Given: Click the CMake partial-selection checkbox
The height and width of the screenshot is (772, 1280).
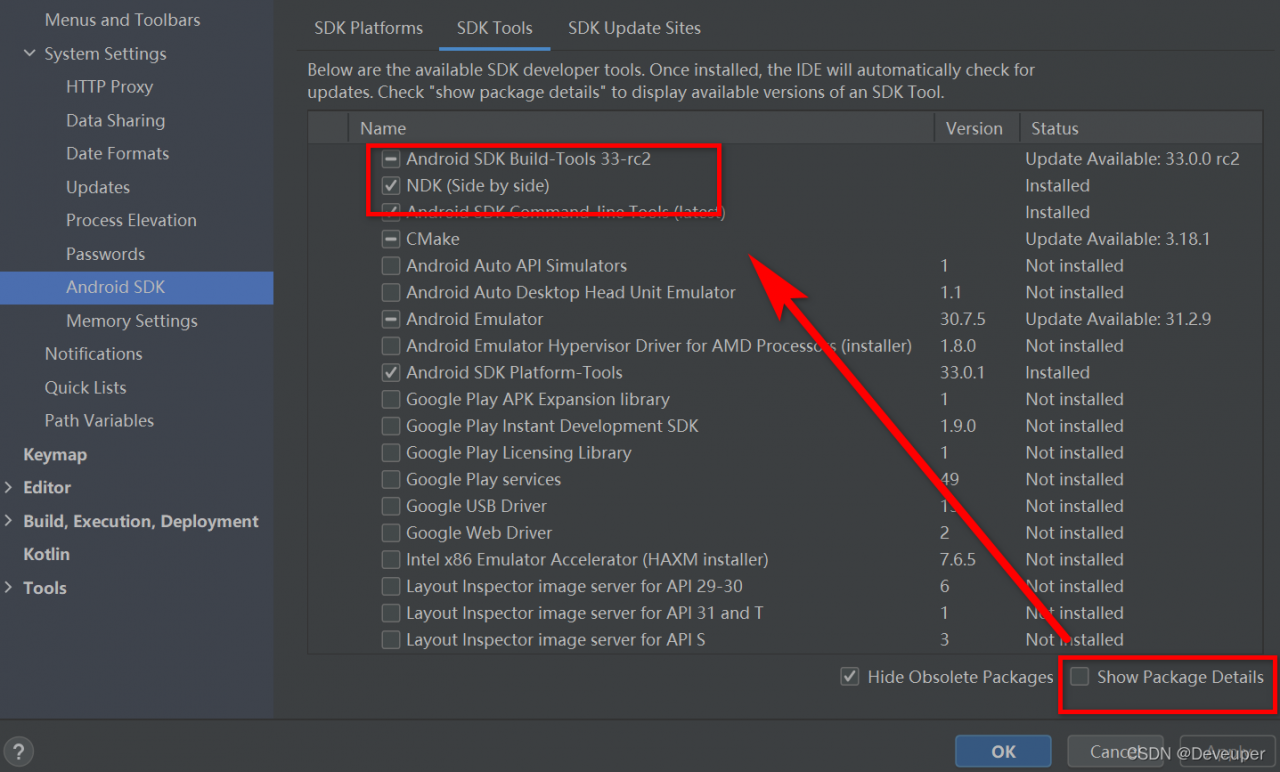Looking at the screenshot, I should click(x=391, y=239).
